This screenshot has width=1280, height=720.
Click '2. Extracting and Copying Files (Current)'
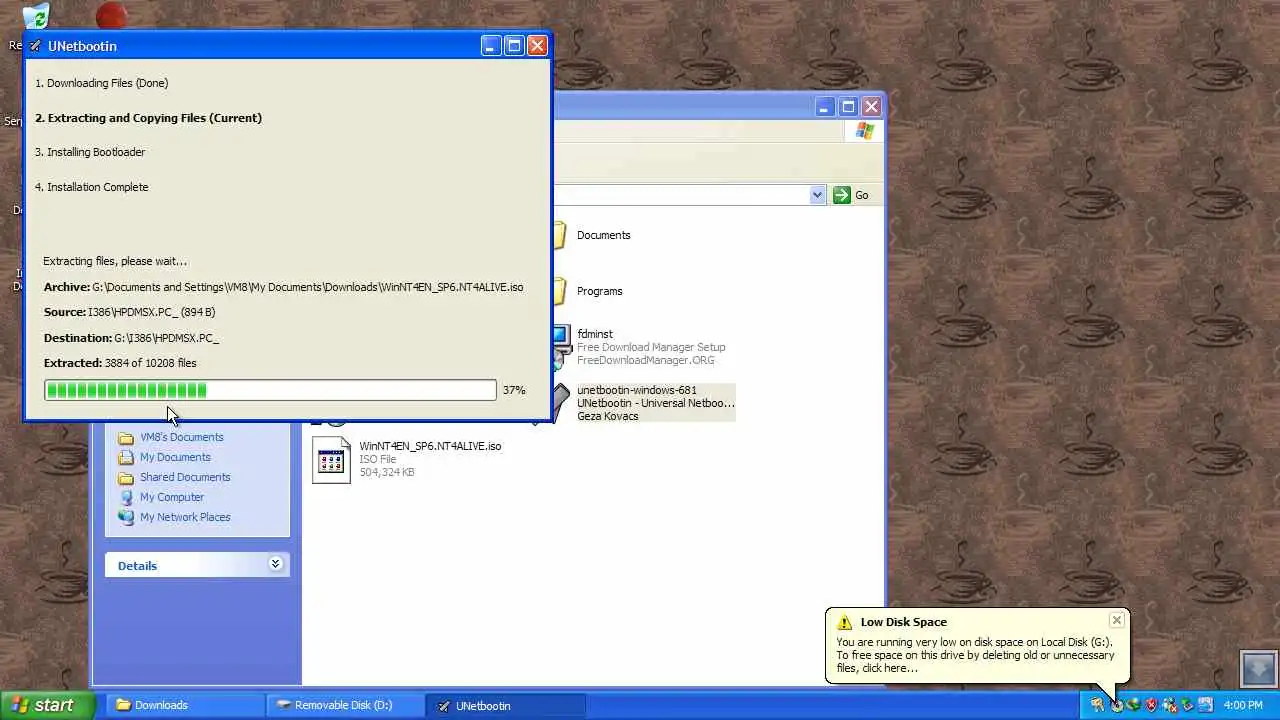tap(148, 118)
